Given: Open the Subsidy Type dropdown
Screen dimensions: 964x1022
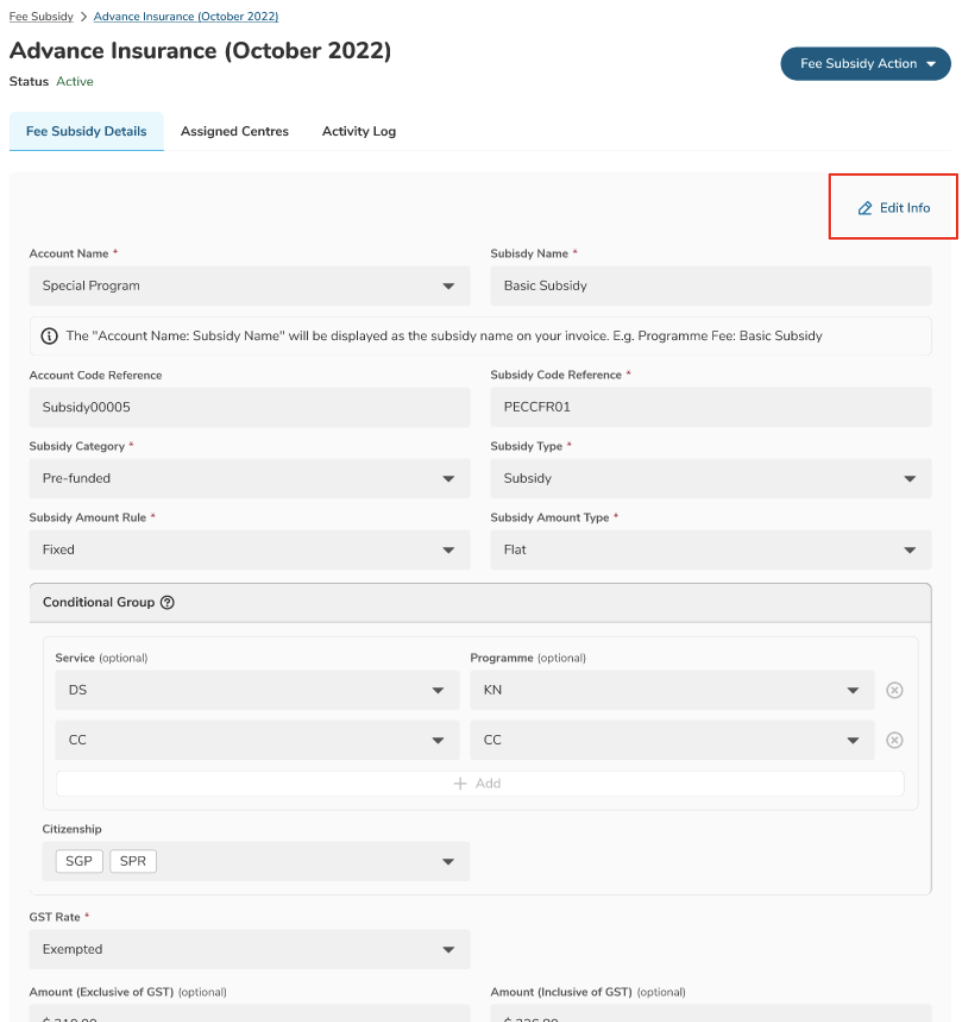Looking at the screenshot, I should pyautogui.click(x=909, y=479).
